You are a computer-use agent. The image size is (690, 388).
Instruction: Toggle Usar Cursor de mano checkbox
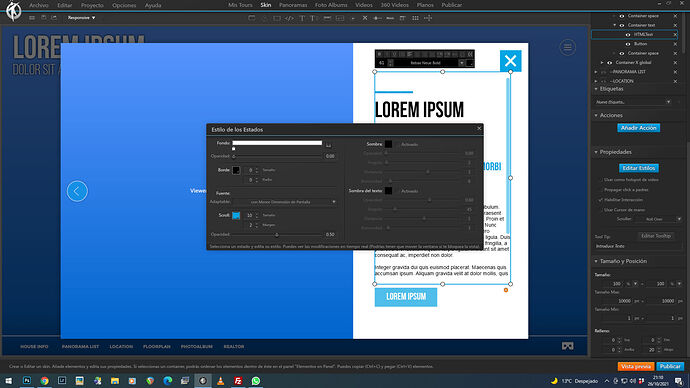click(x=601, y=210)
